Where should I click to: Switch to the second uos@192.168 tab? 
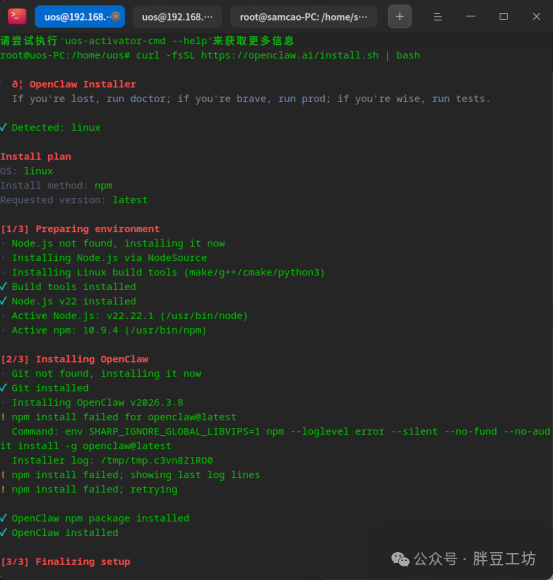177,17
